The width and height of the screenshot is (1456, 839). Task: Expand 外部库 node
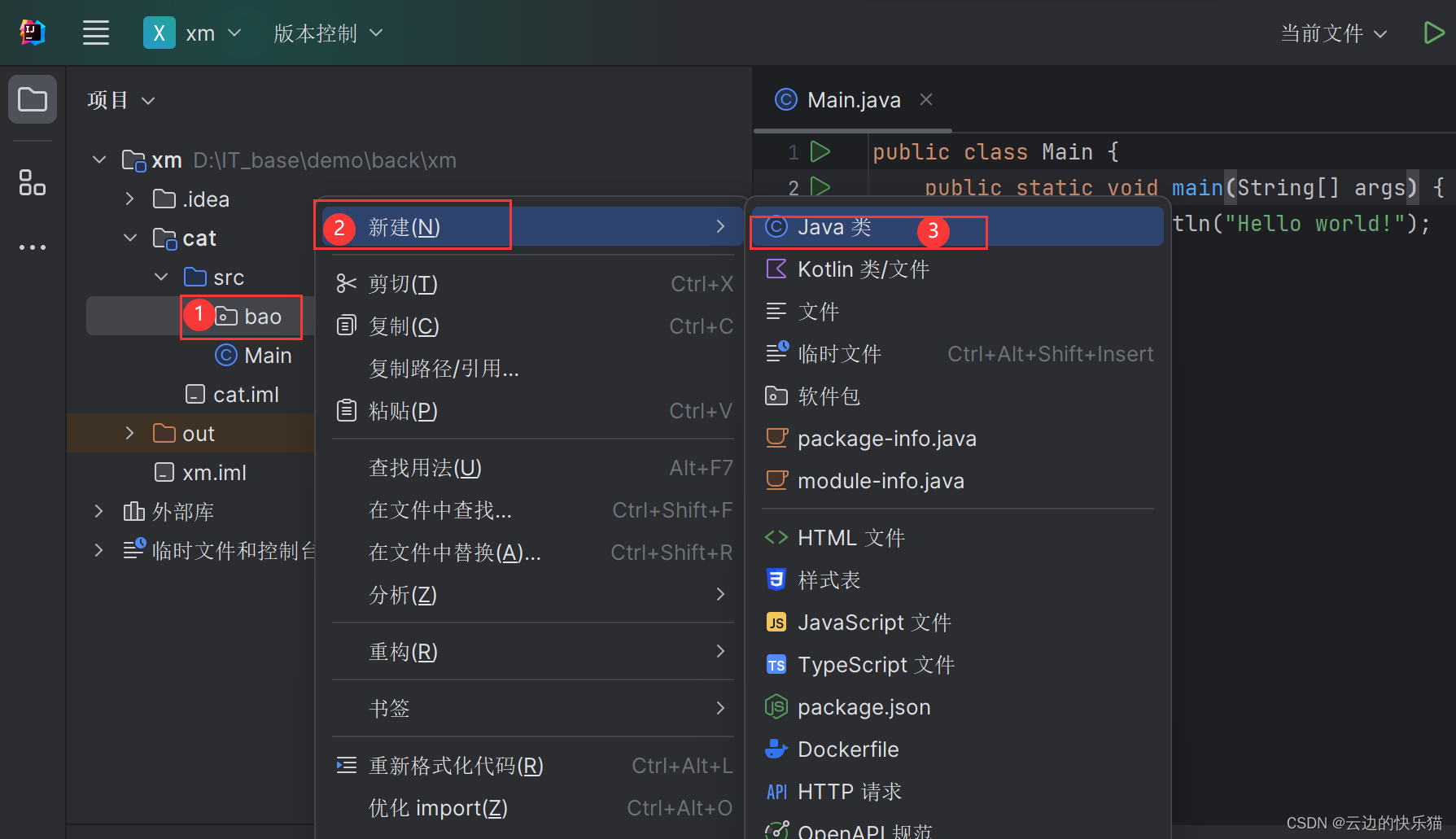(99, 511)
